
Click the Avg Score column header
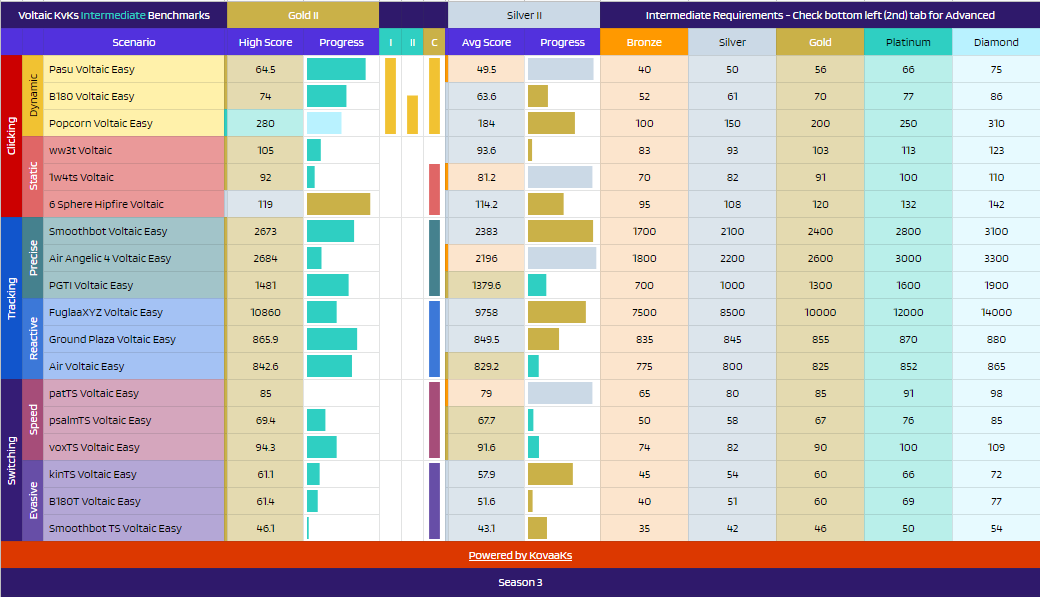coord(486,42)
